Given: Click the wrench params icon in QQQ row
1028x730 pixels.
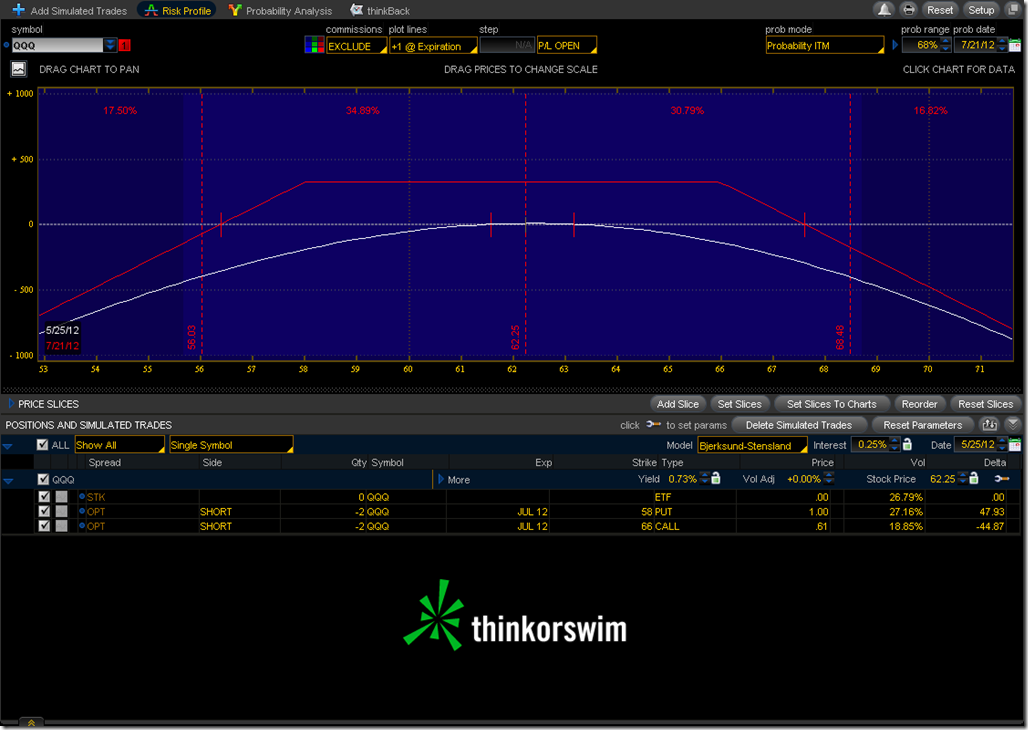Looking at the screenshot, I should coord(1002,479).
